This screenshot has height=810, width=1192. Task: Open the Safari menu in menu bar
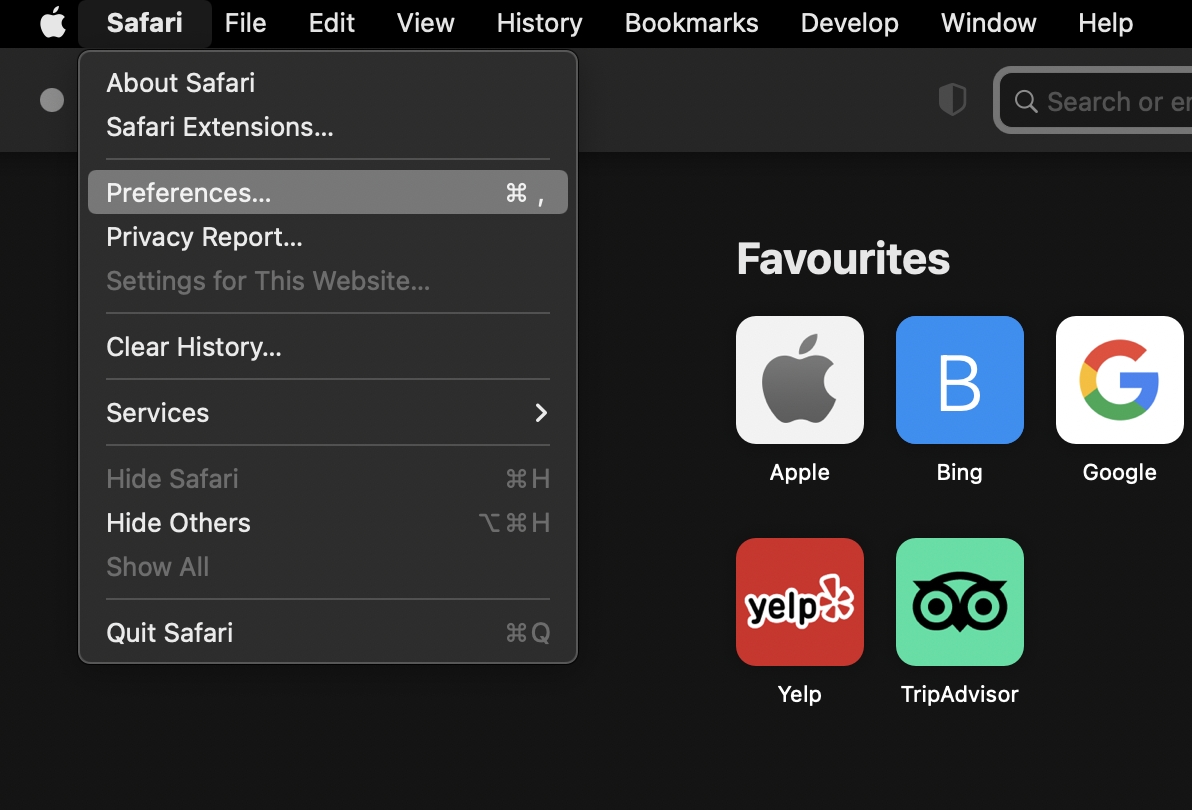click(x=144, y=23)
